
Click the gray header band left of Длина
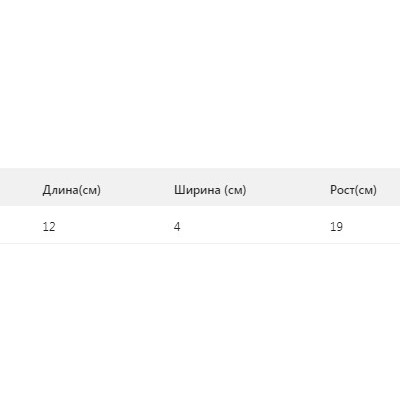[20, 187]
